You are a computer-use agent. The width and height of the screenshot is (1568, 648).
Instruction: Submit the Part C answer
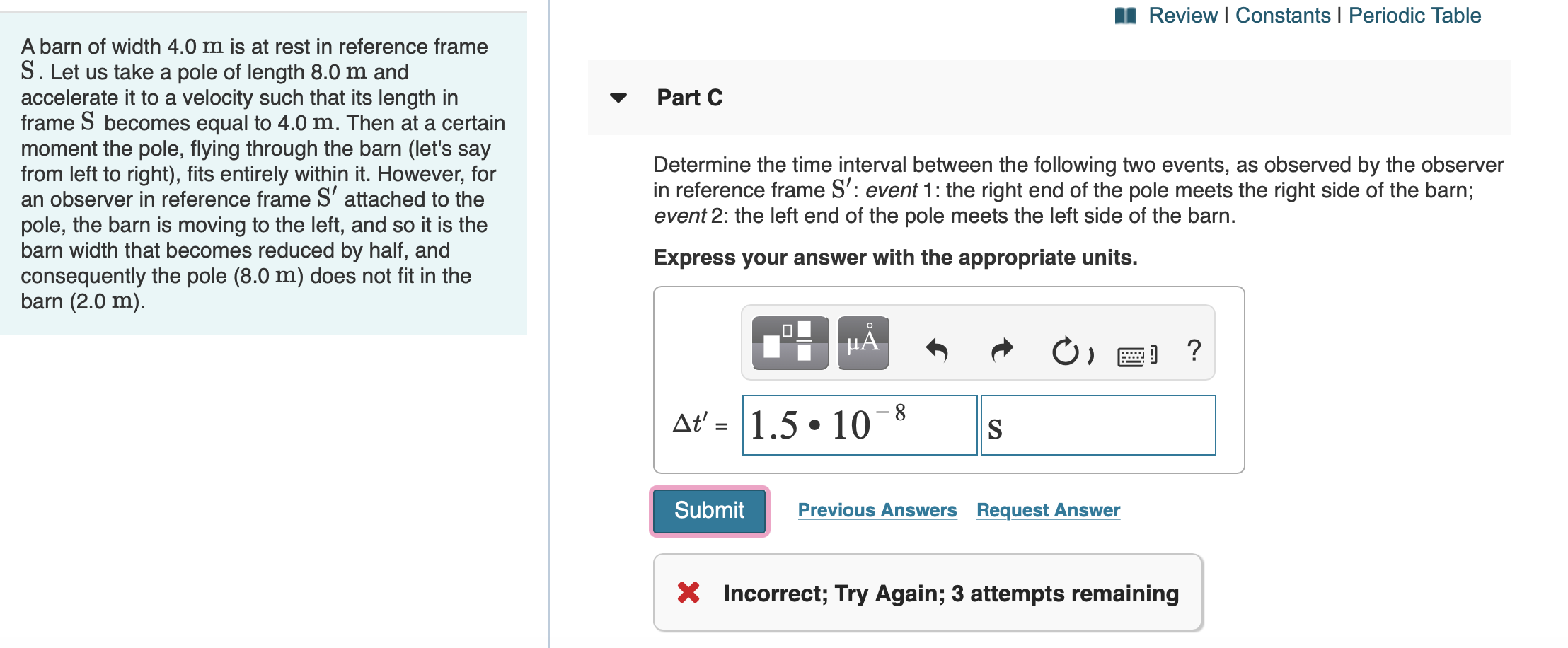click(x=708, y=510)
